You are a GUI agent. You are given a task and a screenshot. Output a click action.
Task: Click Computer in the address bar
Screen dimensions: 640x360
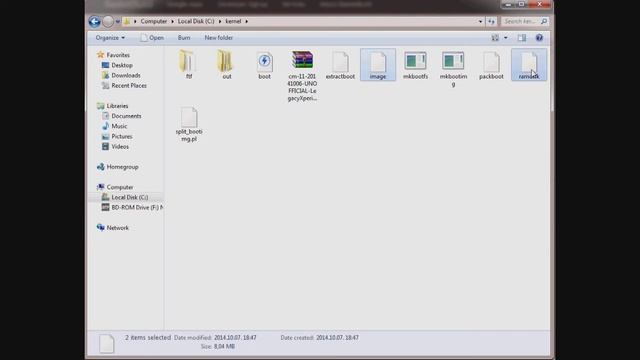coord(153,21)
